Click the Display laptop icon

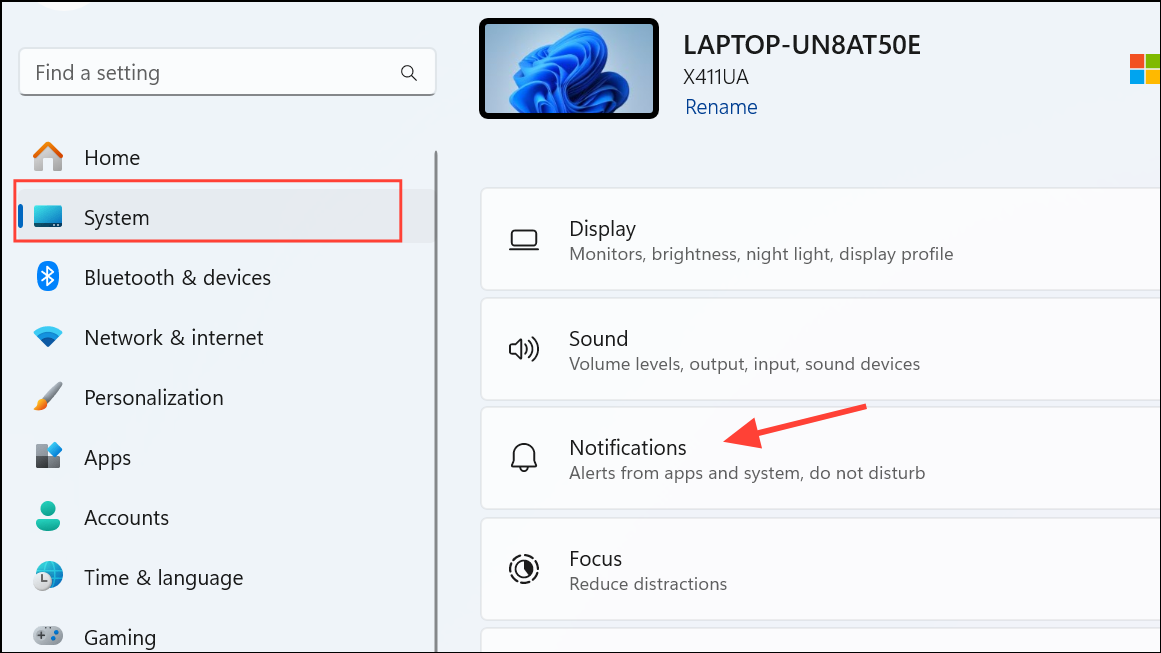(x=523, y=240)
